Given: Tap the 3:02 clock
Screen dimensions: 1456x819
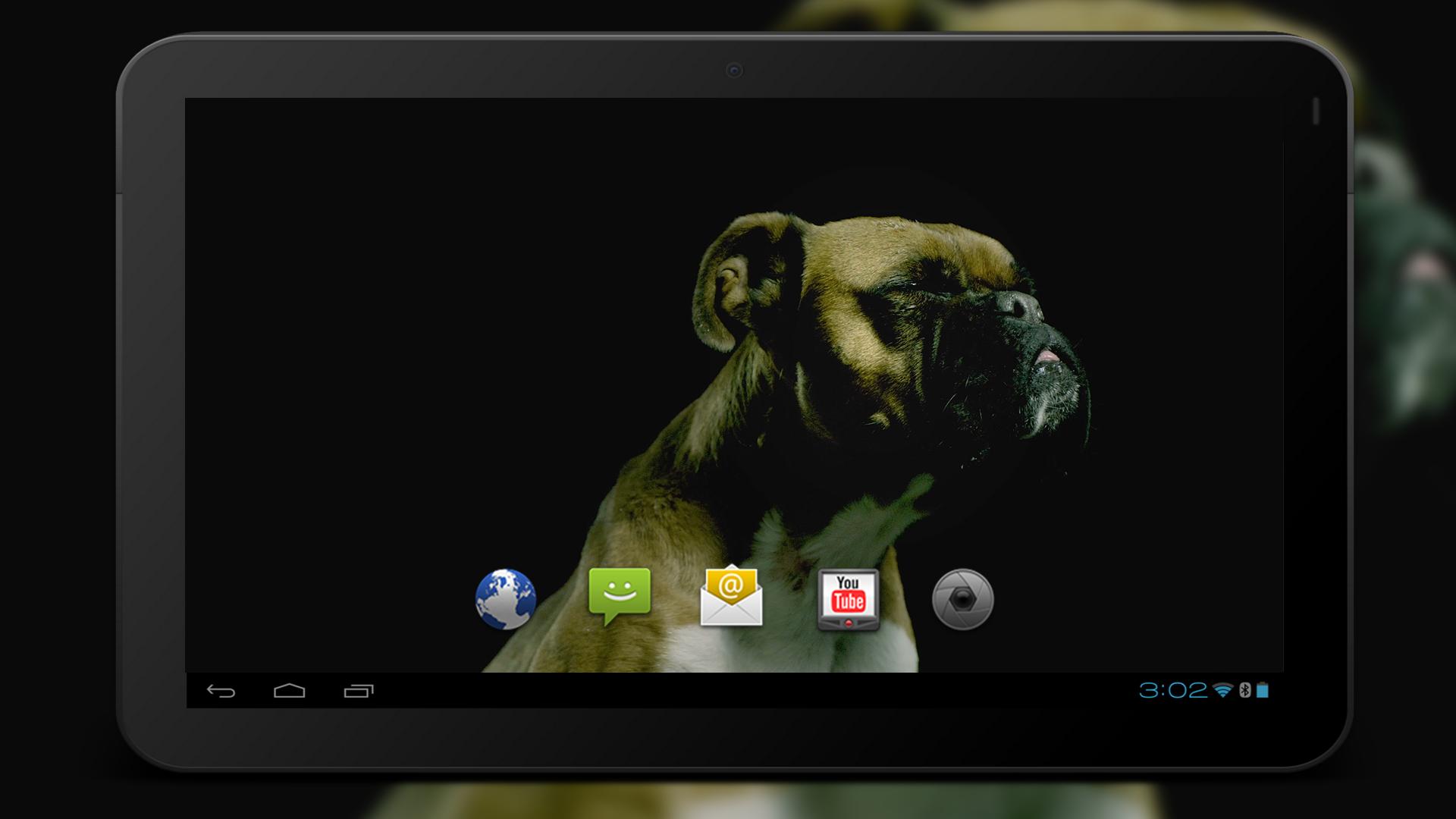Looking at the screenshot, I should coord(1173,690).
